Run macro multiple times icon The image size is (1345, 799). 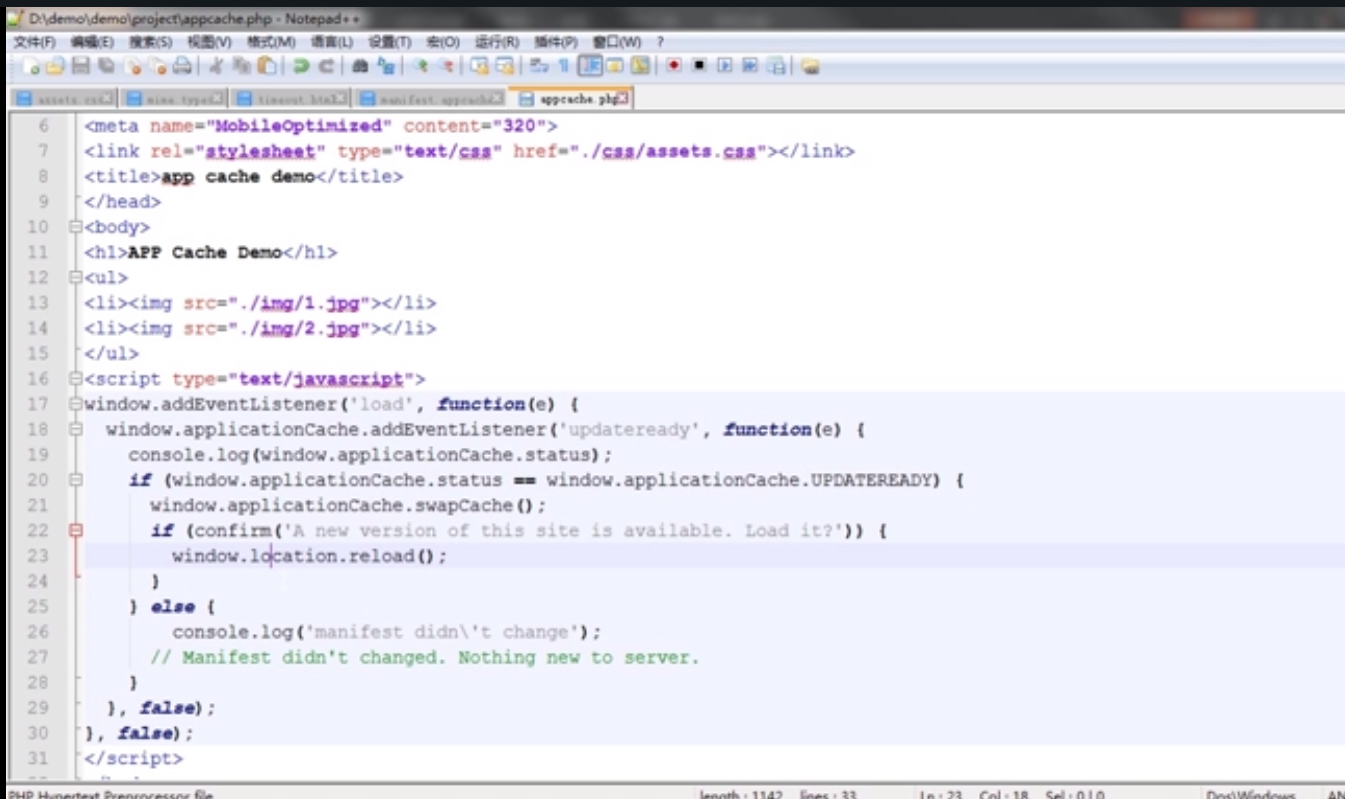(x=749, y=66)
